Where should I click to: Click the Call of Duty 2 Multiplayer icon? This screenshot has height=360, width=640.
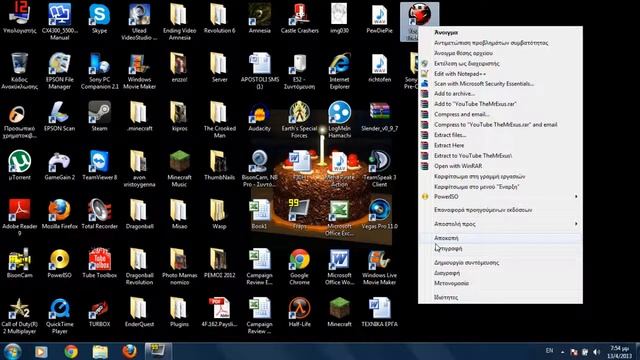19,309
